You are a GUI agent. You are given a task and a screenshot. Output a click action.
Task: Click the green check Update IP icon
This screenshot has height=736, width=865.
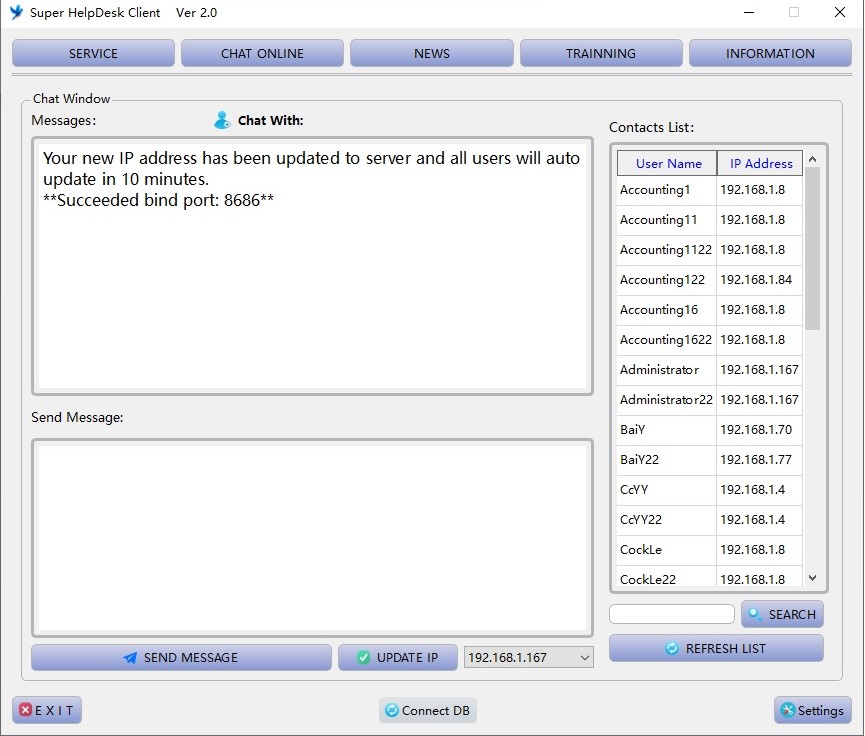point(363,658)
